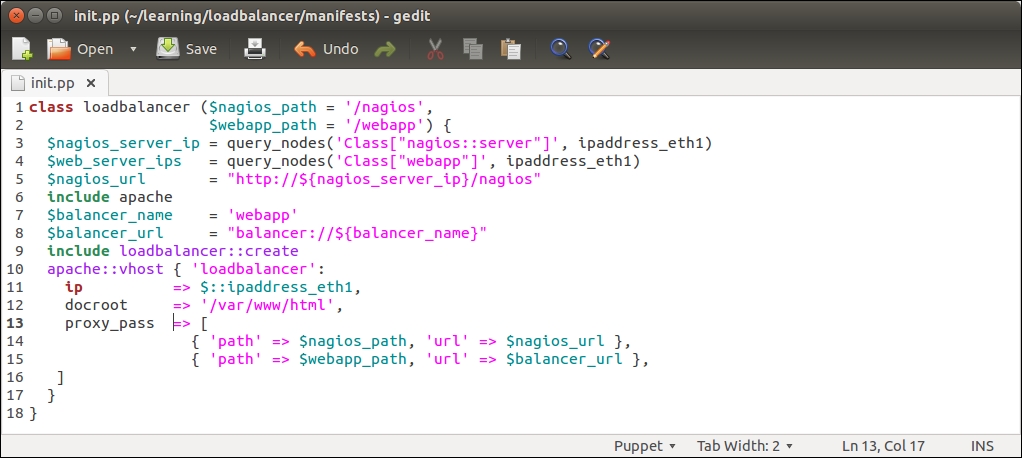Click the Open file folder icon
Image resolution: width=1022 pixels, height=458 pixels.
60,49
